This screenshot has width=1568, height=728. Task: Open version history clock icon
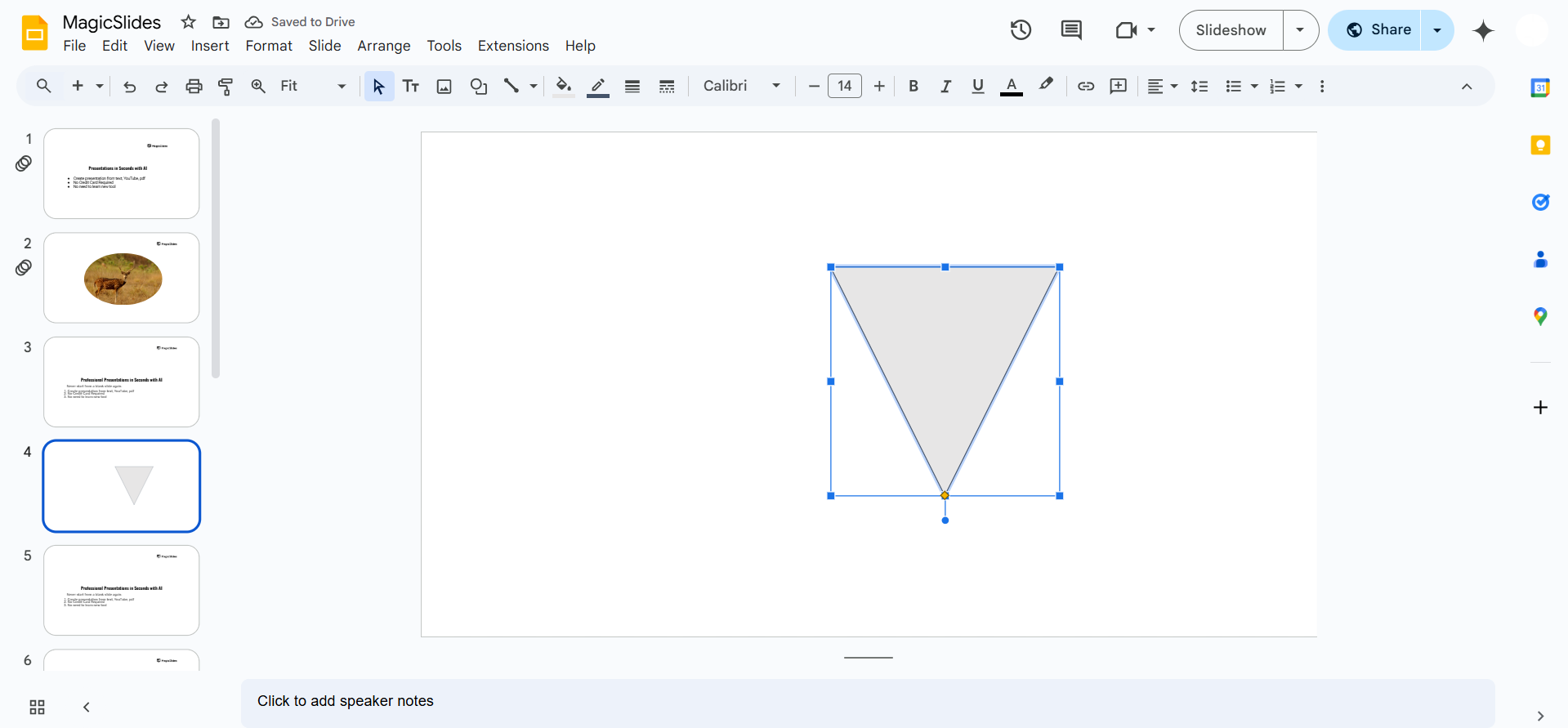1021,30
